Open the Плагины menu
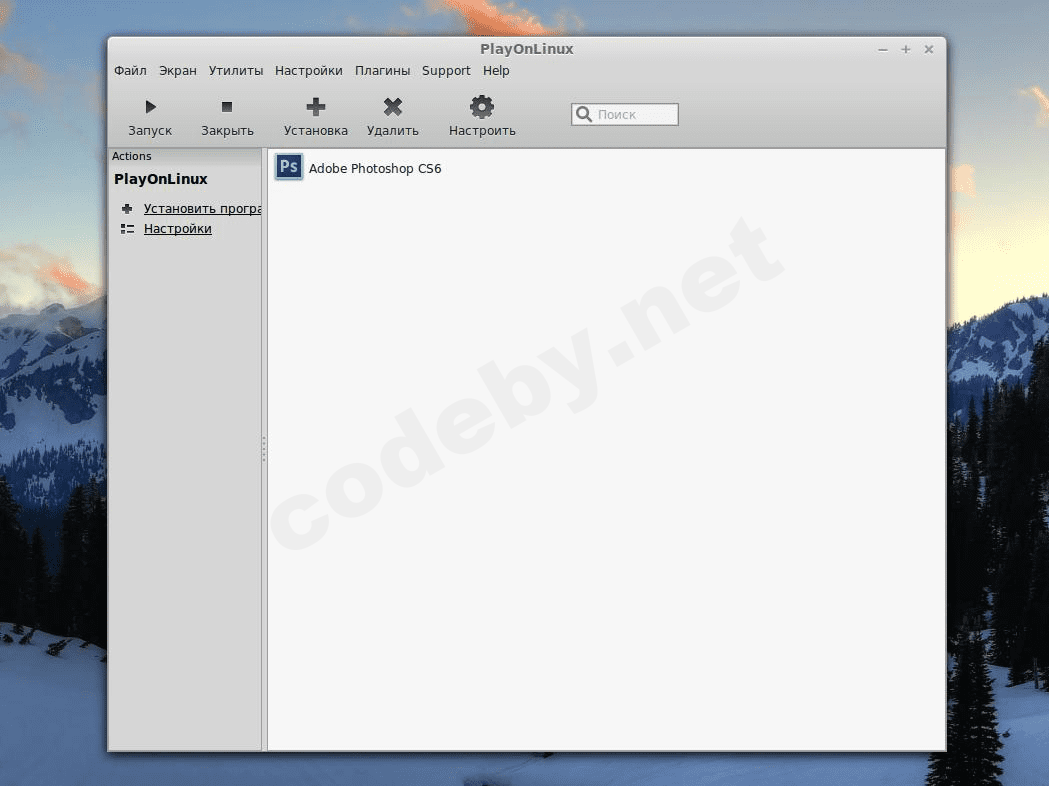Viewport: 1049px width, 786px height. tap(382, 71)
